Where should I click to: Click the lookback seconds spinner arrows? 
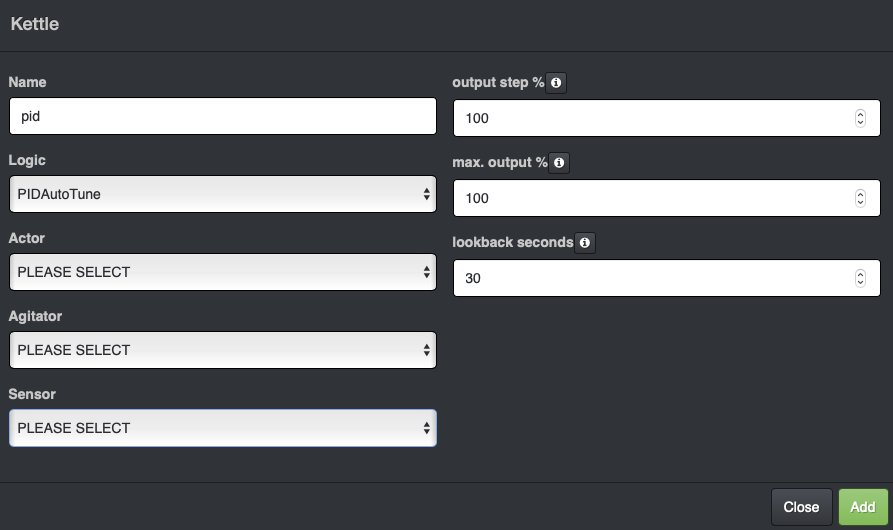click(860, 278)
